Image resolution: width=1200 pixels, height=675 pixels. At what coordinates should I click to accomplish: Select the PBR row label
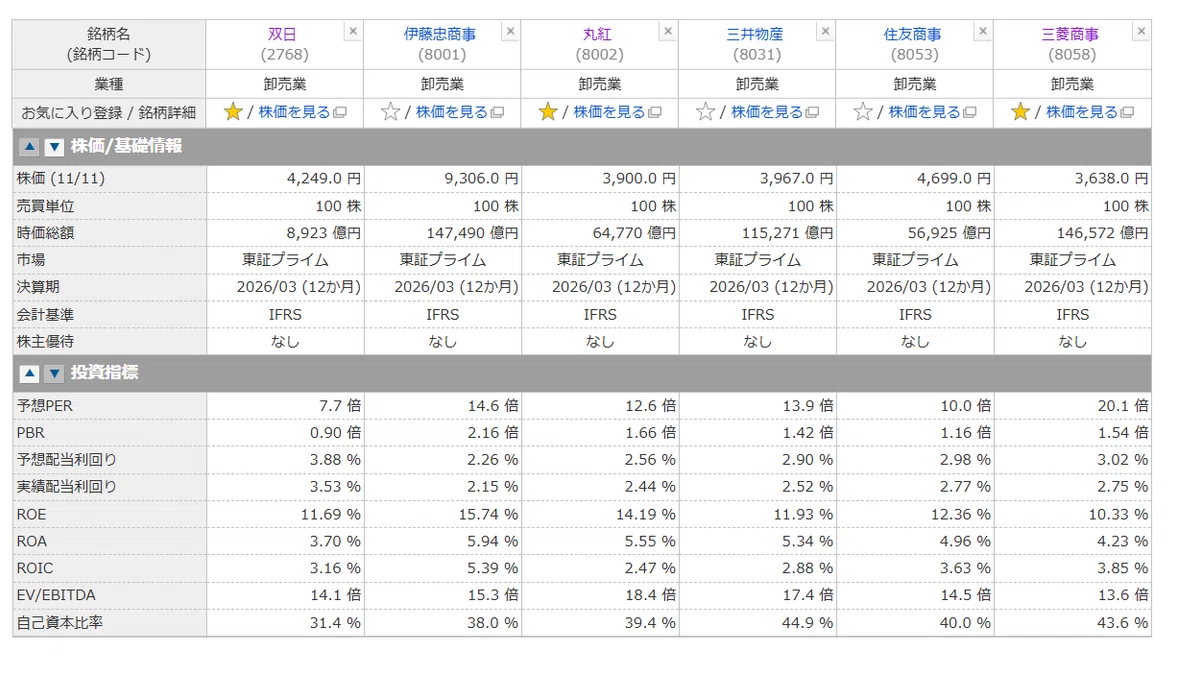click(x=31, y=433)
